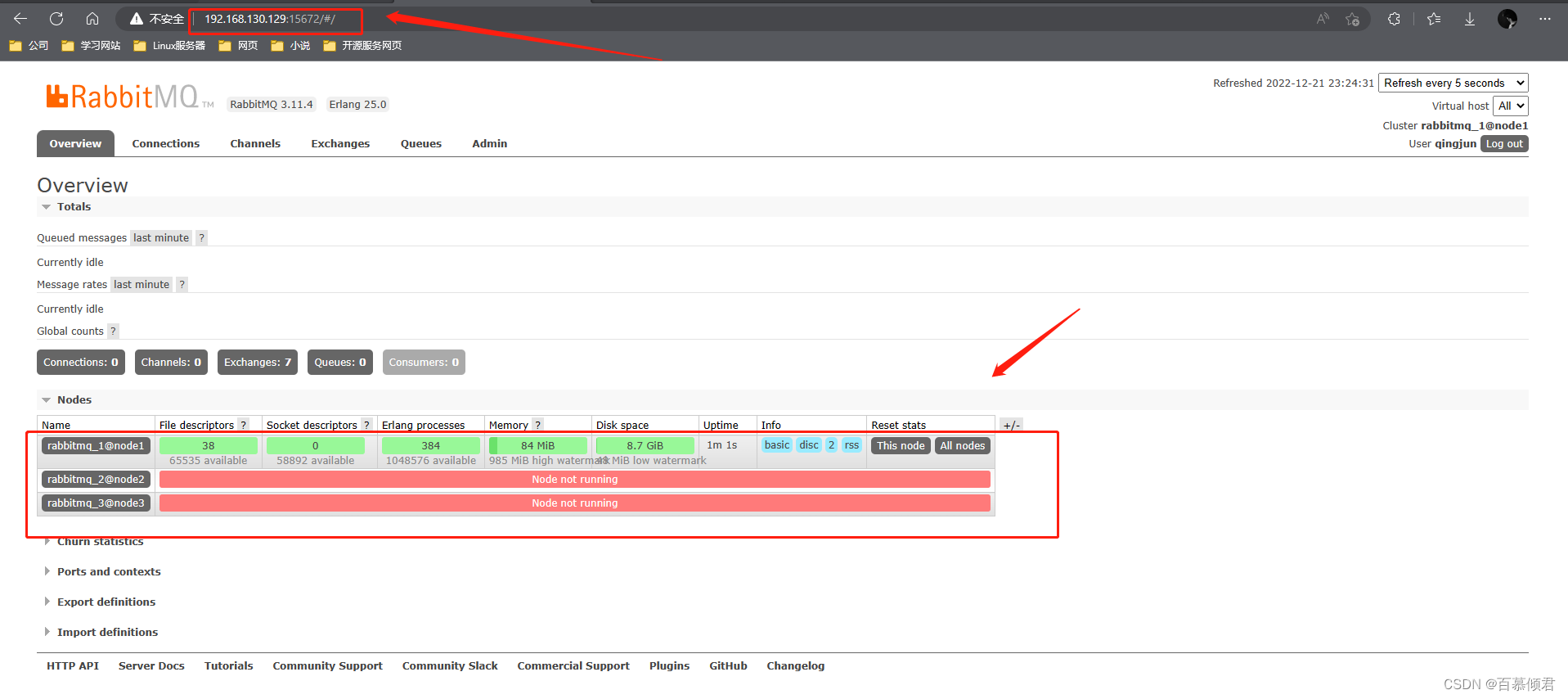Screen dimensions: 1568x699
Task: Open the 小说 bookmark folder
Action: [x=290, y=46]
